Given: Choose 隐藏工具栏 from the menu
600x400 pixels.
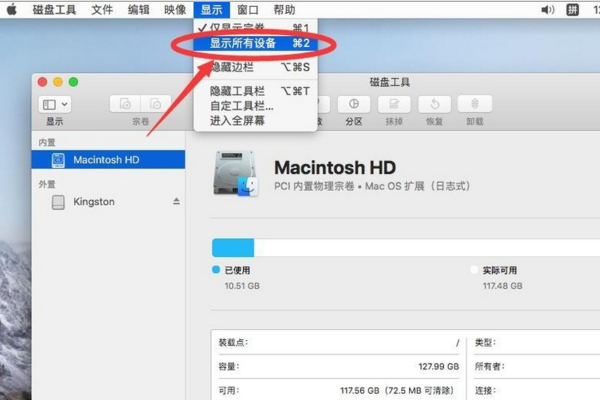Looking at the screenshot, I should 256,91.
